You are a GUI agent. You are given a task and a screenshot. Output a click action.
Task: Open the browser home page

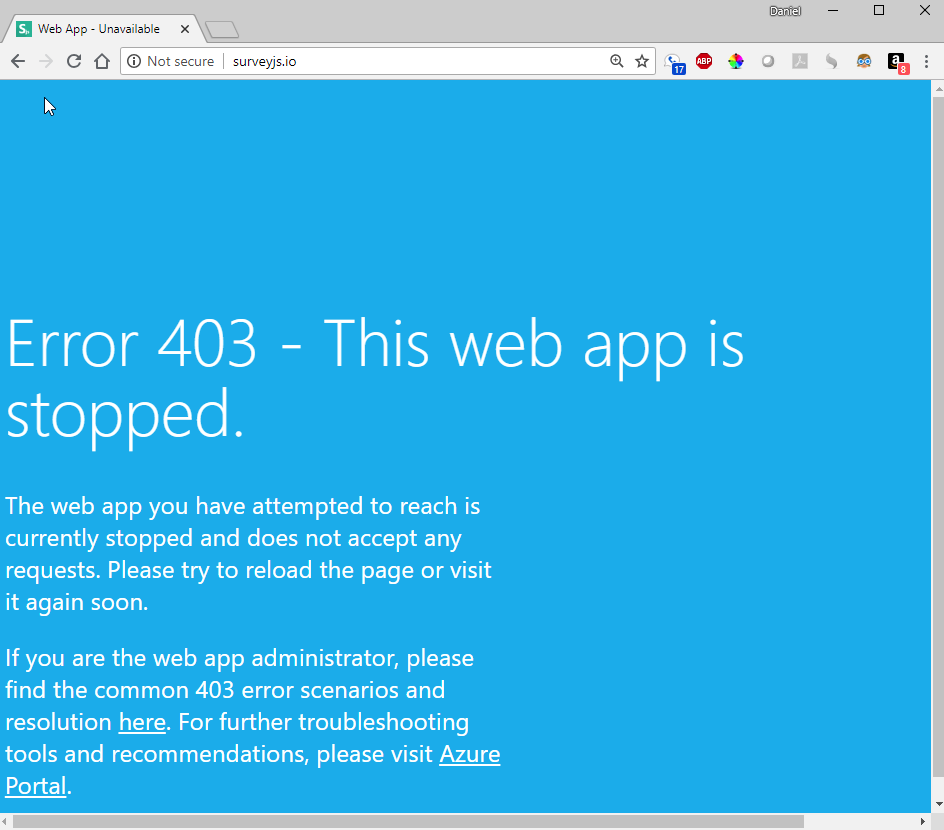[102, 61]
